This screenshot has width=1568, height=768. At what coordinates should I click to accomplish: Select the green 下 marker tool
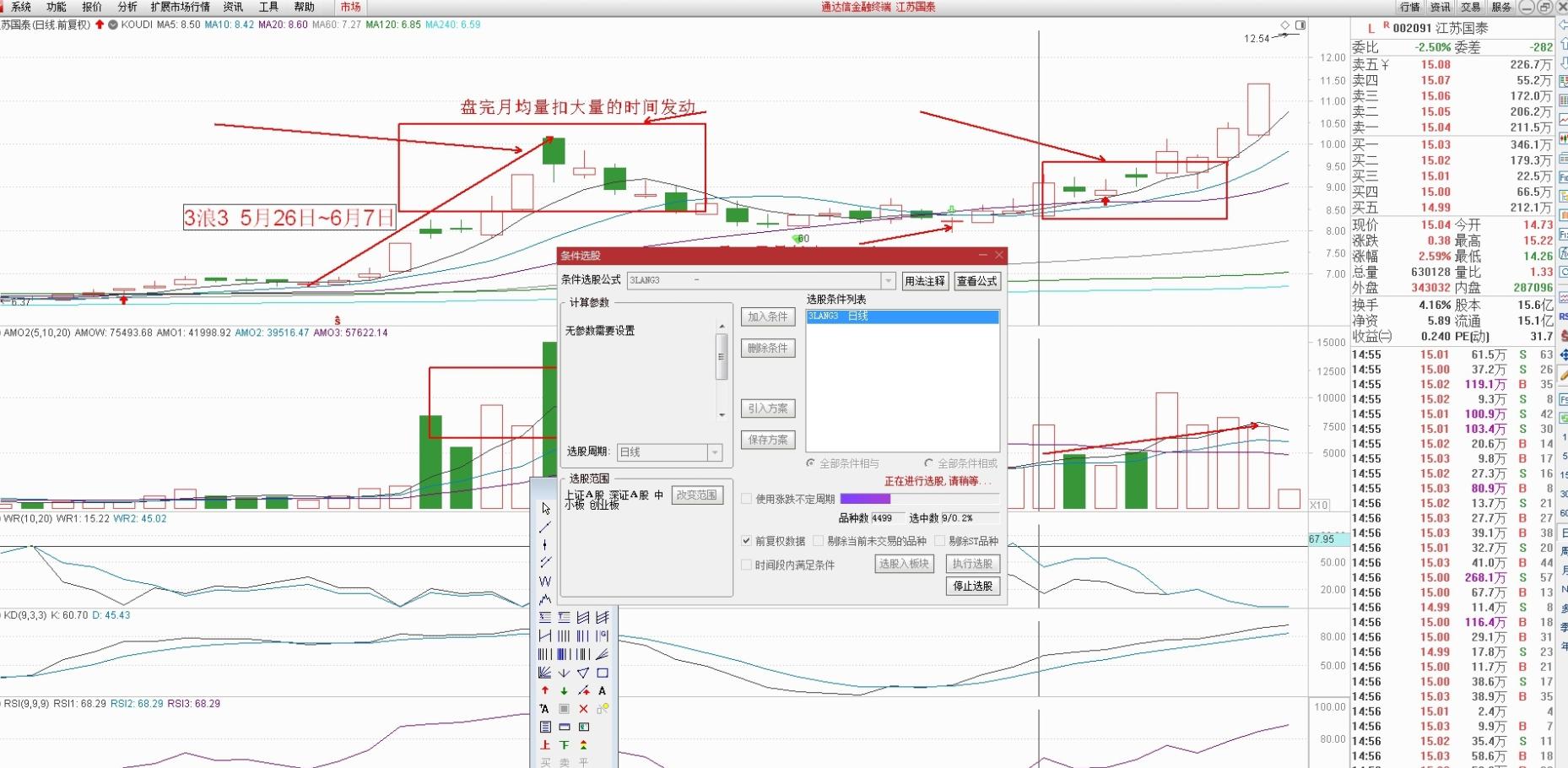[x=564, y=745]
